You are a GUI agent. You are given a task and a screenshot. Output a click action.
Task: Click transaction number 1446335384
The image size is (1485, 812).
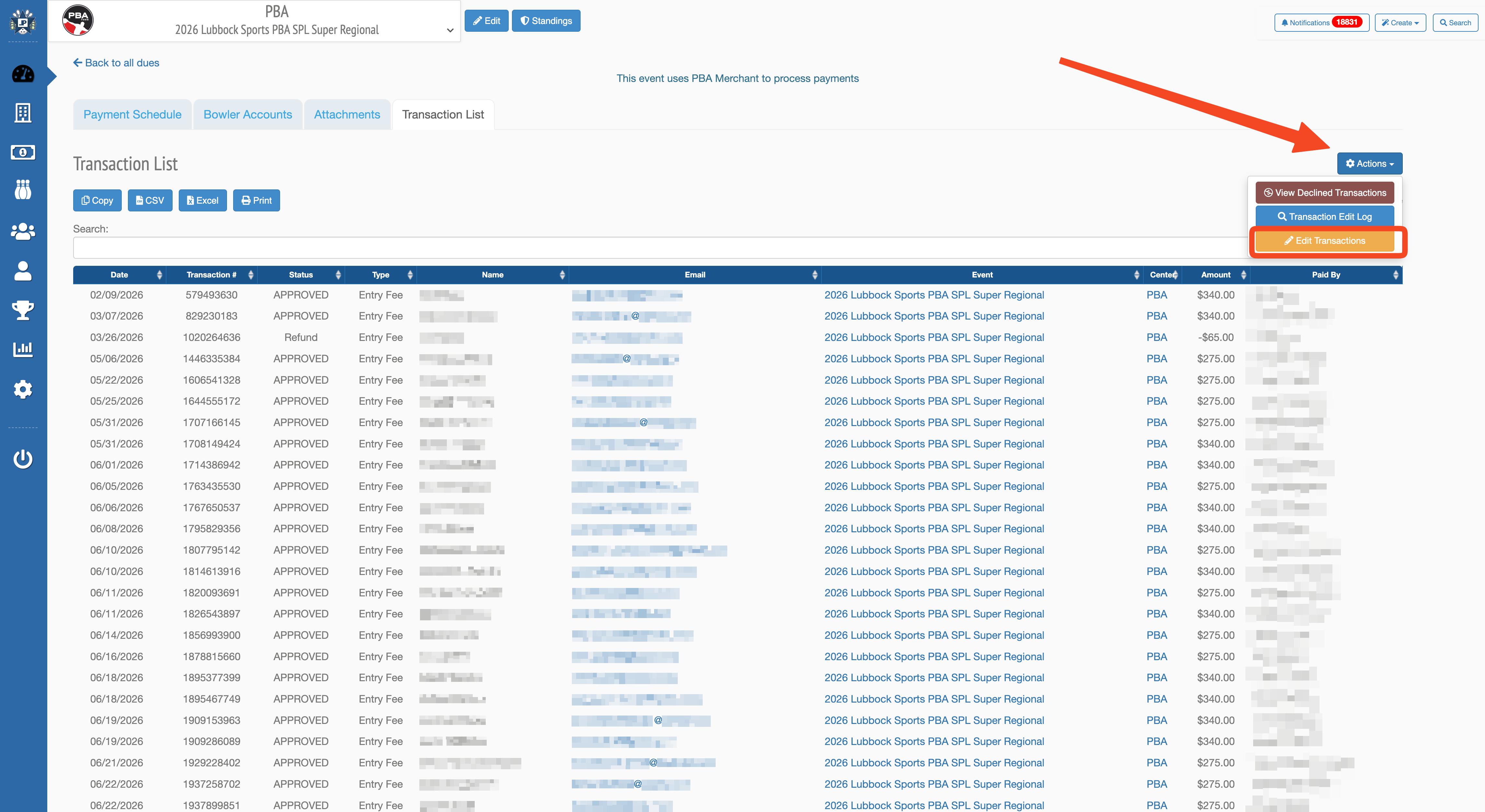tap(211, 359)
